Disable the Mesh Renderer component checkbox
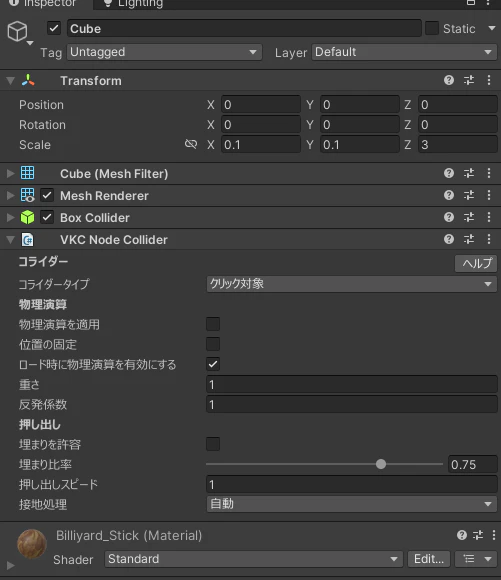 47,195
